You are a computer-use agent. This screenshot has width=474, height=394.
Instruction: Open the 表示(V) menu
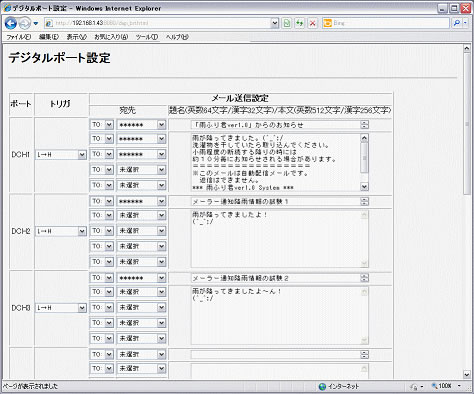point(76,37)
